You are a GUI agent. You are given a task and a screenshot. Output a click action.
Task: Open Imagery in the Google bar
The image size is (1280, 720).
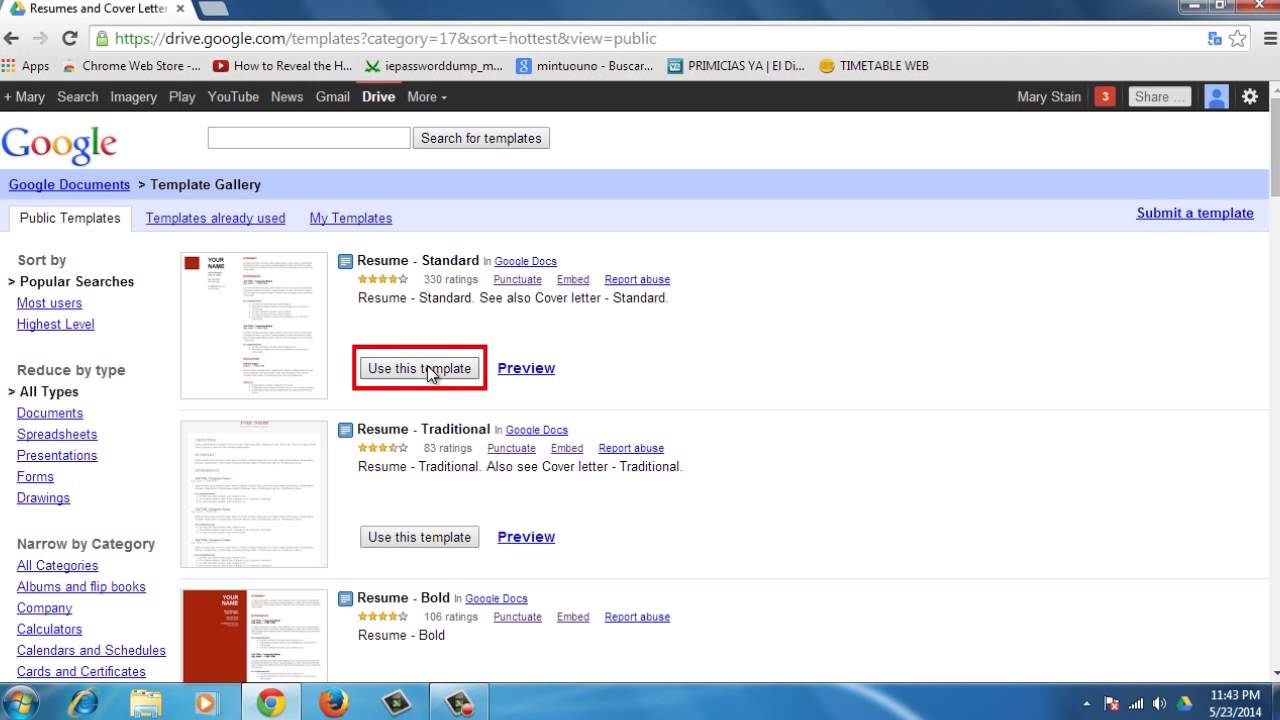[x=133, y=97]
